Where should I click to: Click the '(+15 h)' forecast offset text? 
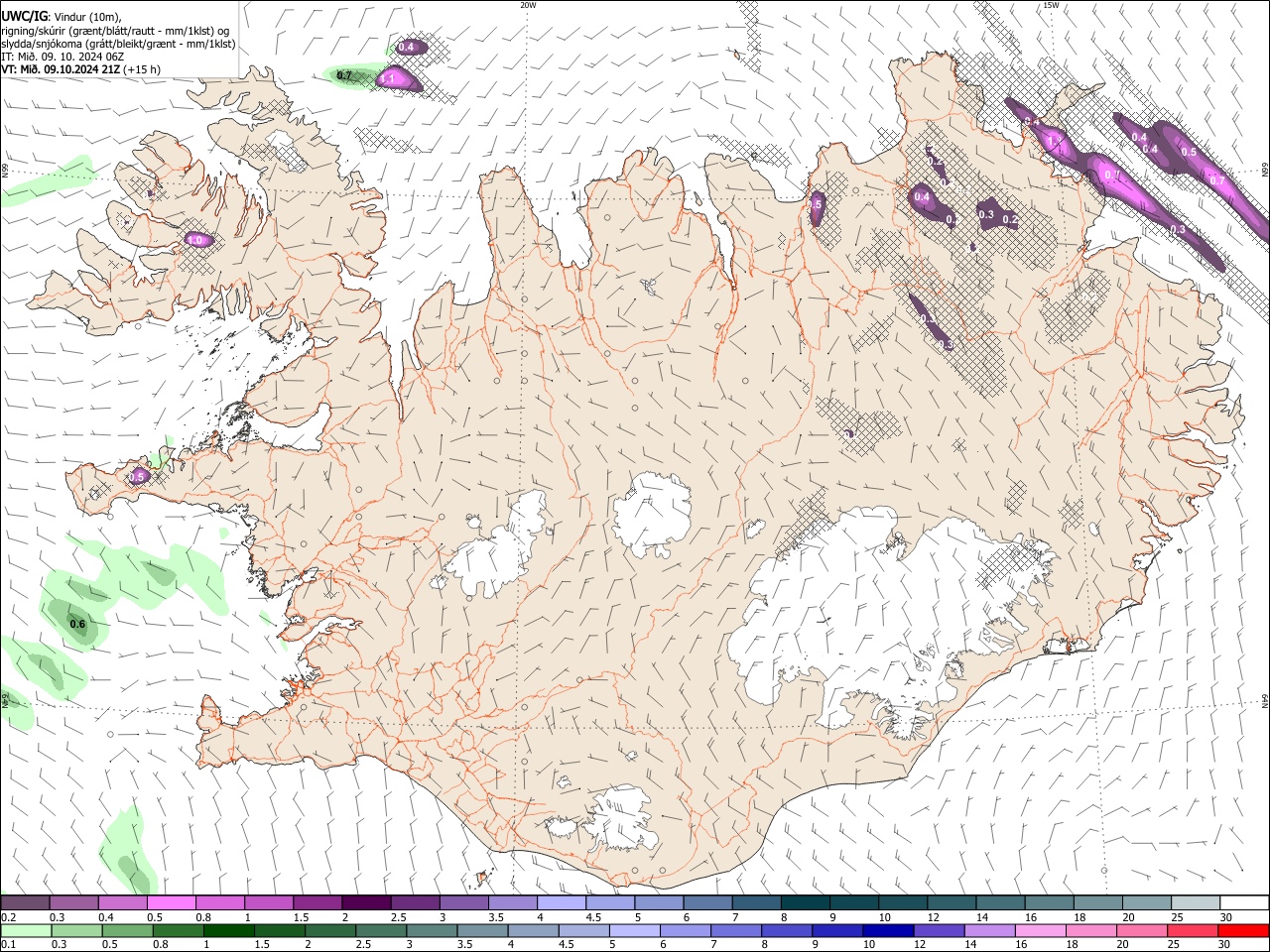[142, 69]
